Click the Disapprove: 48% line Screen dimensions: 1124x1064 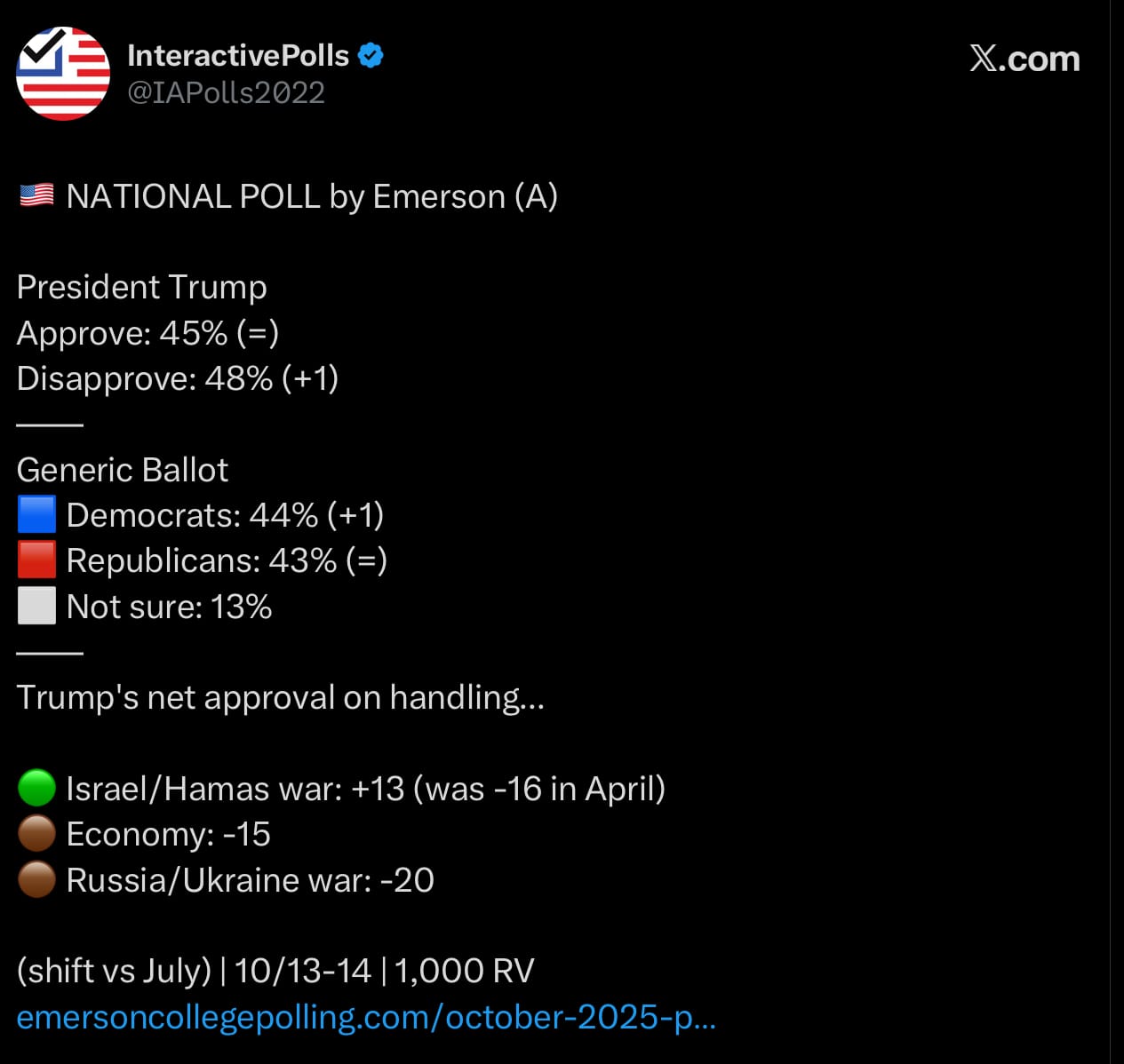tap(178, 378)
